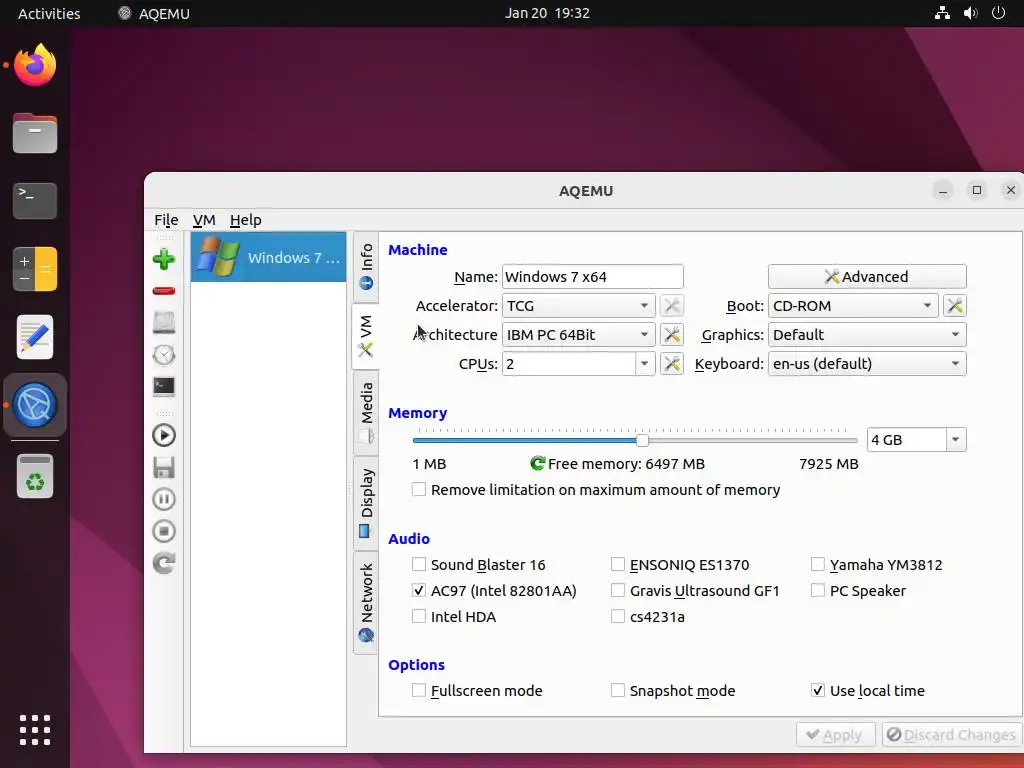
Task: Open Files from the Ubuntu dock
Action: [35, 133]
